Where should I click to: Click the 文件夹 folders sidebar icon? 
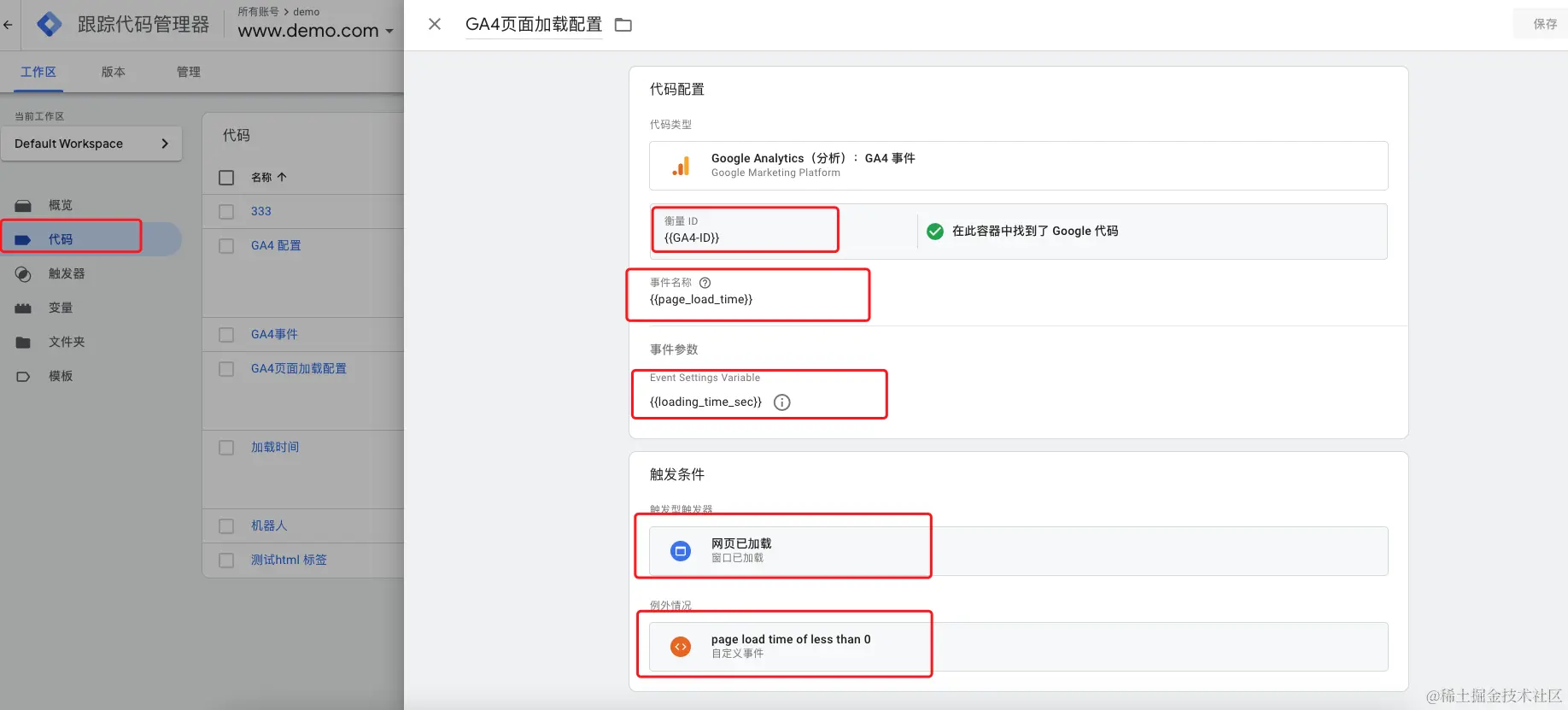click(x=23, y=342)
